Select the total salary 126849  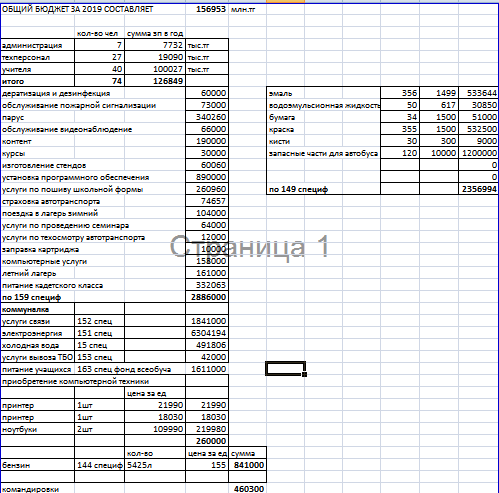click(155, 81)
